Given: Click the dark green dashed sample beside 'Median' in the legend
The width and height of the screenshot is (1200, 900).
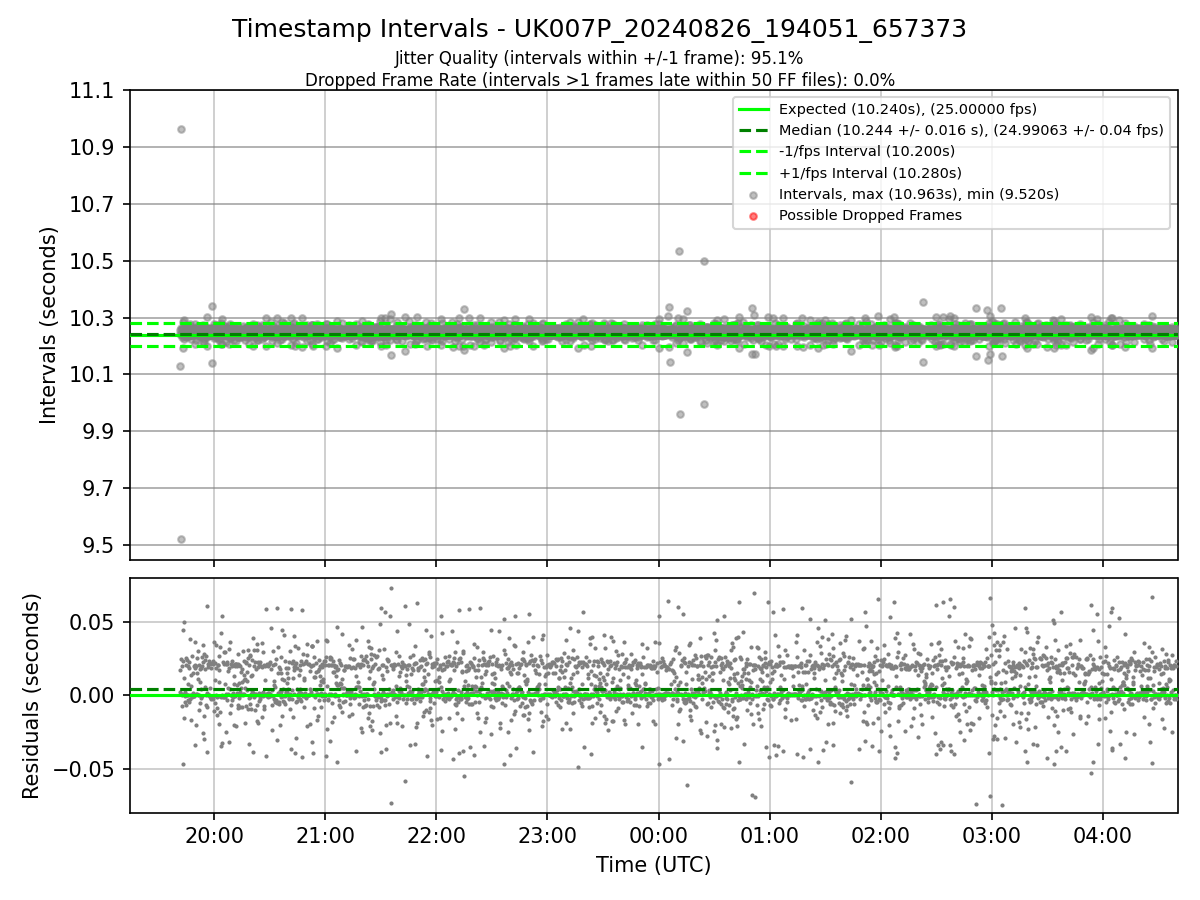Looking at the screenshot, I should [754, 130].
